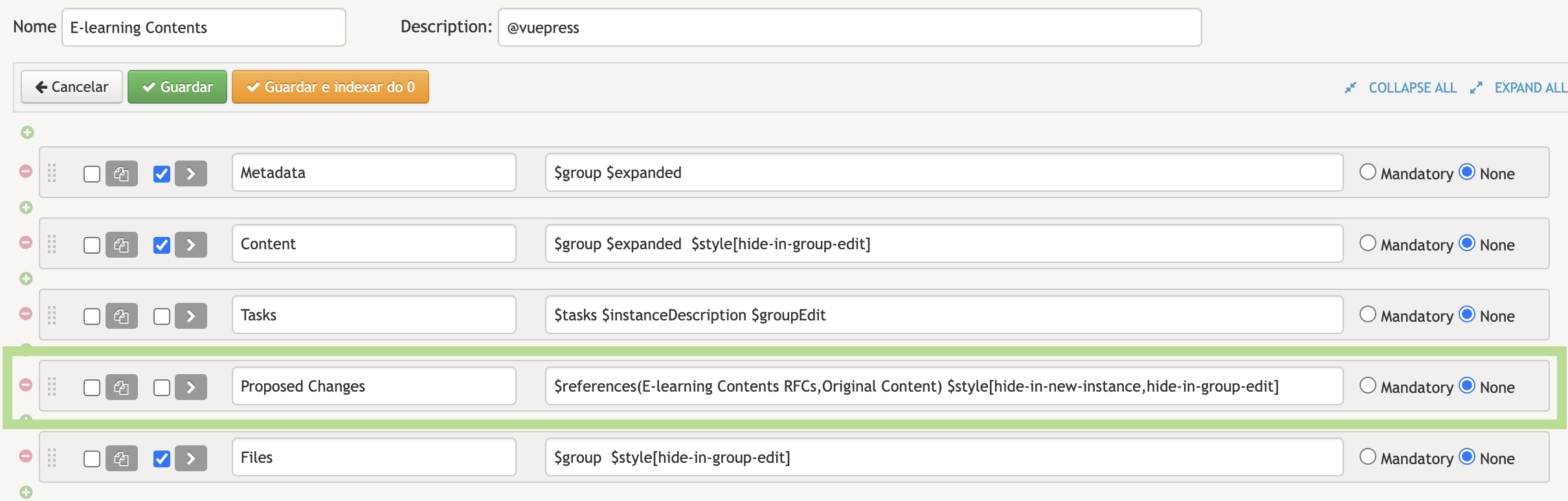Click the green Guardar button

pos(177,87)
